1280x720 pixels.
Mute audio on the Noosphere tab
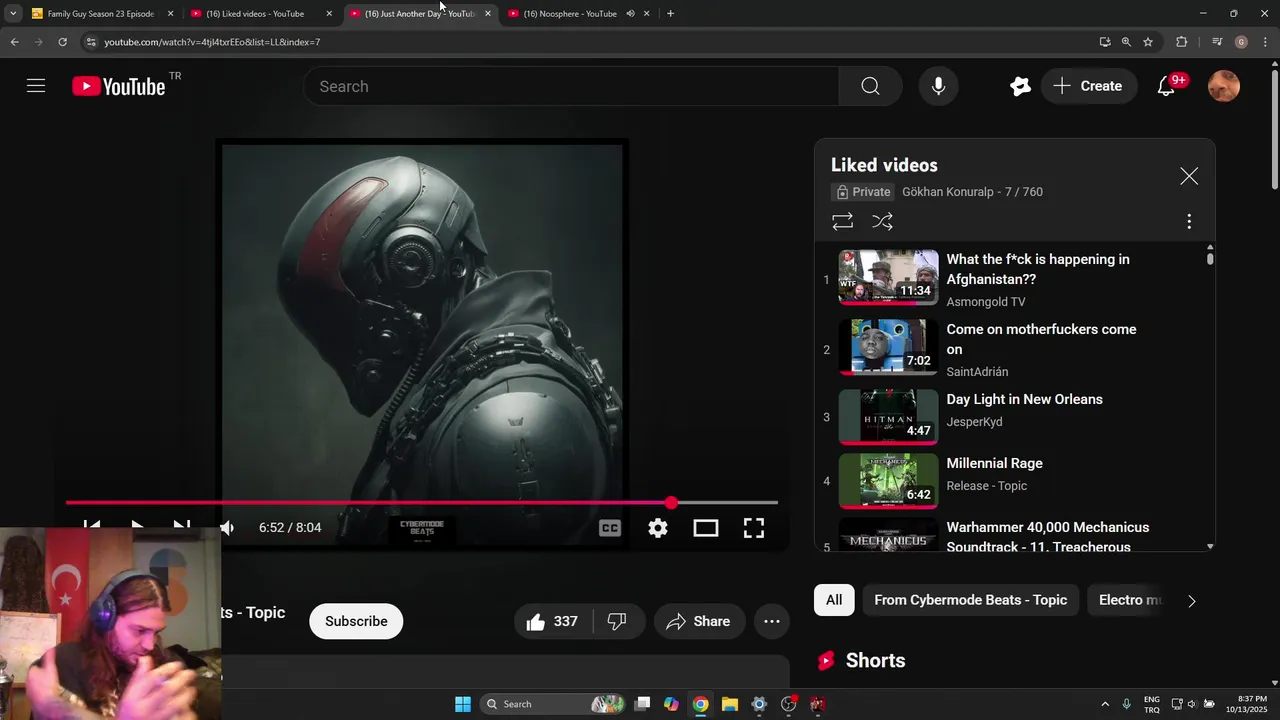[631, 14]
